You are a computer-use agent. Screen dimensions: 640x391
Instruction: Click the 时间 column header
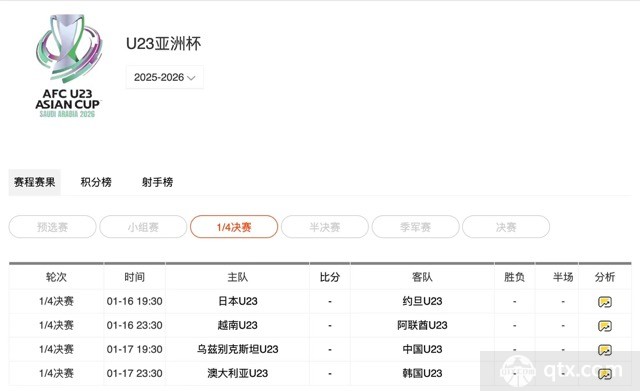134,277
